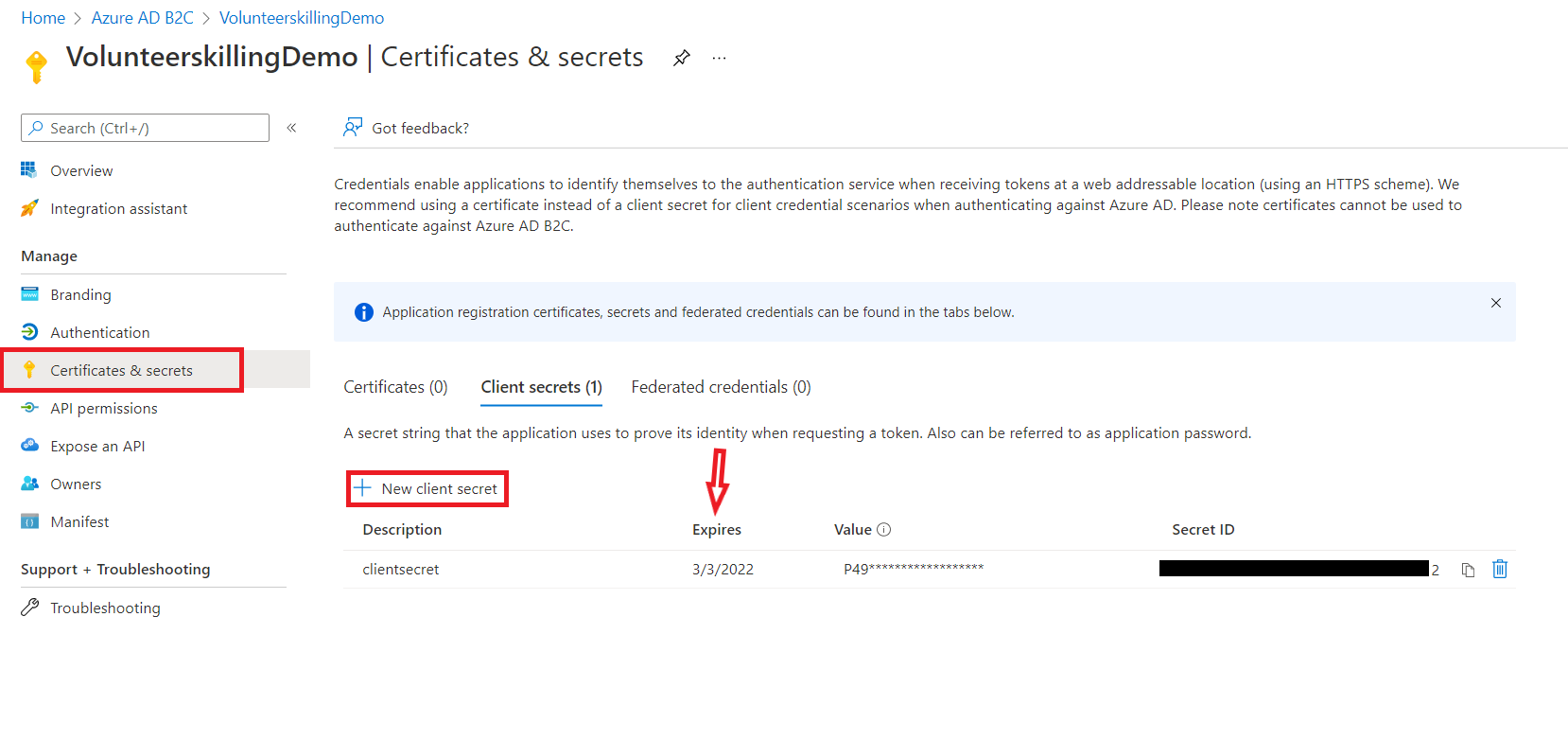Screen dimensions: 1568x740
Task: Open Troubleshooting under Support section
Action: [105, 608]
